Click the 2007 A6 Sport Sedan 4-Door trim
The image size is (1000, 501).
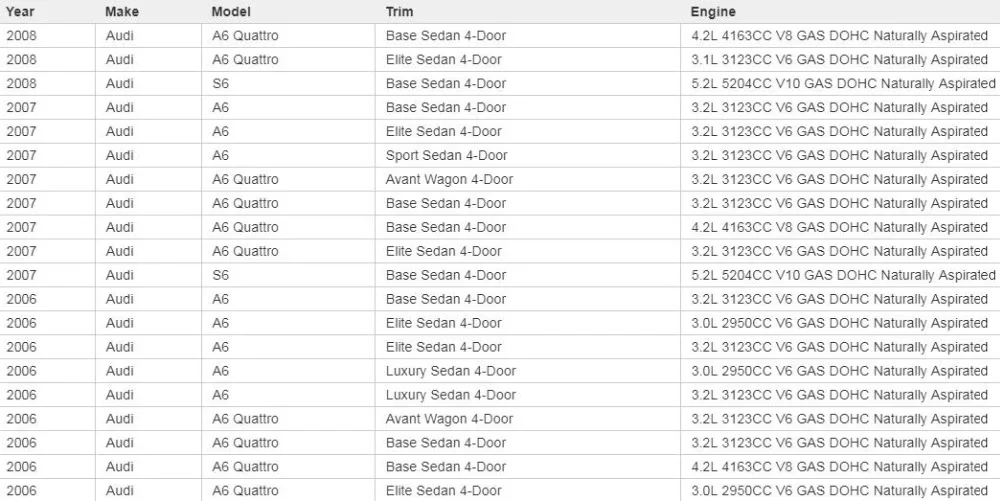[x=446, y=156]
